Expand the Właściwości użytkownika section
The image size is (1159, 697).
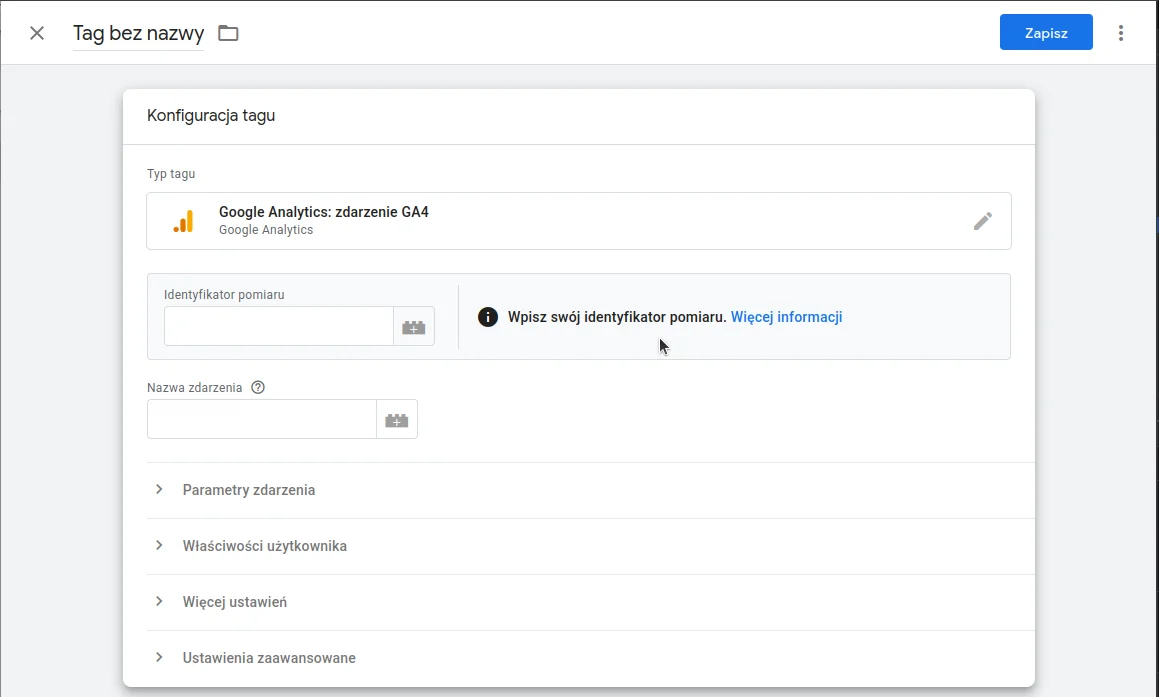click(x=591, y=546)
